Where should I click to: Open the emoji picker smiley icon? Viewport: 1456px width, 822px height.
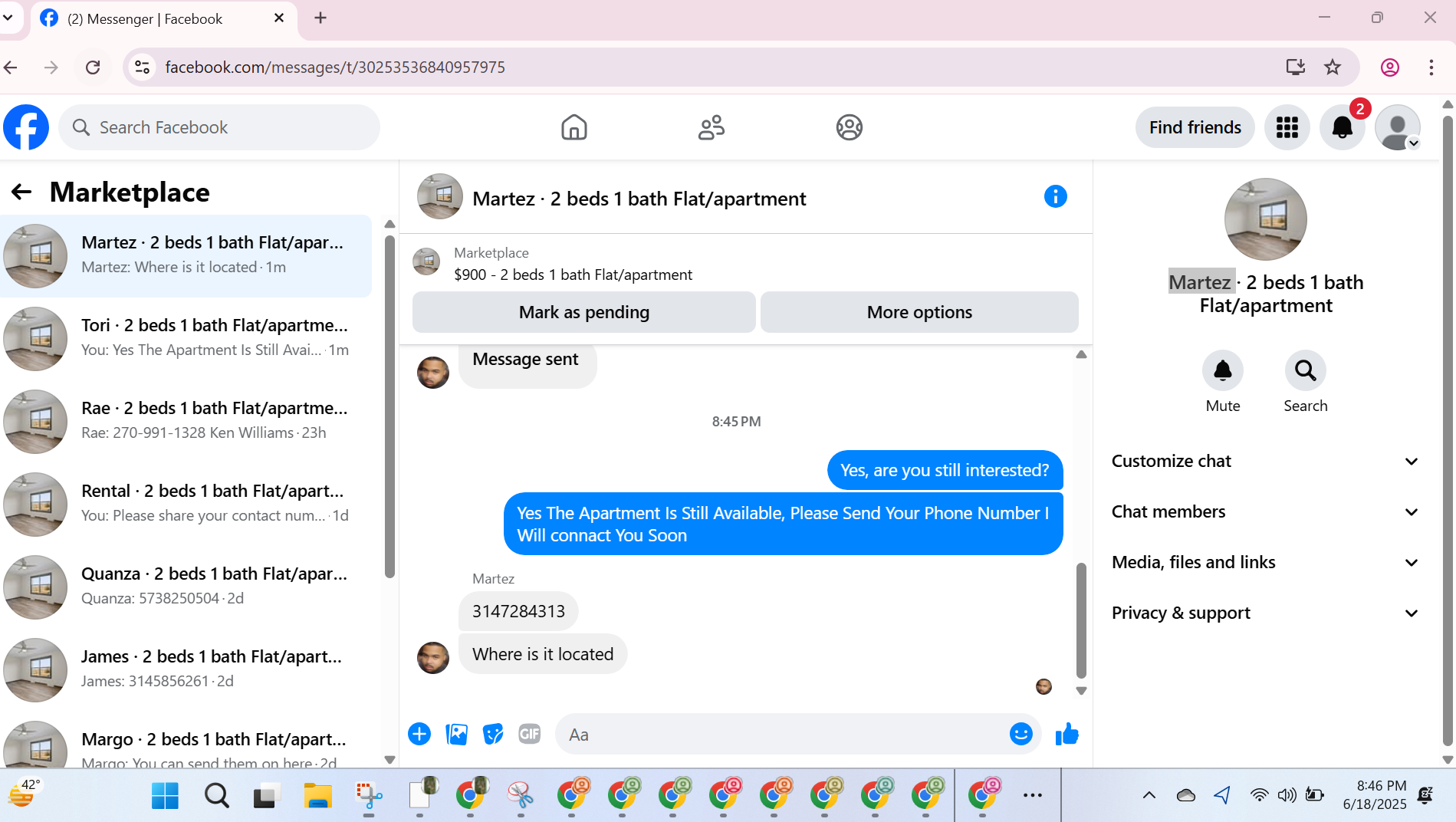coord(1021,735)
